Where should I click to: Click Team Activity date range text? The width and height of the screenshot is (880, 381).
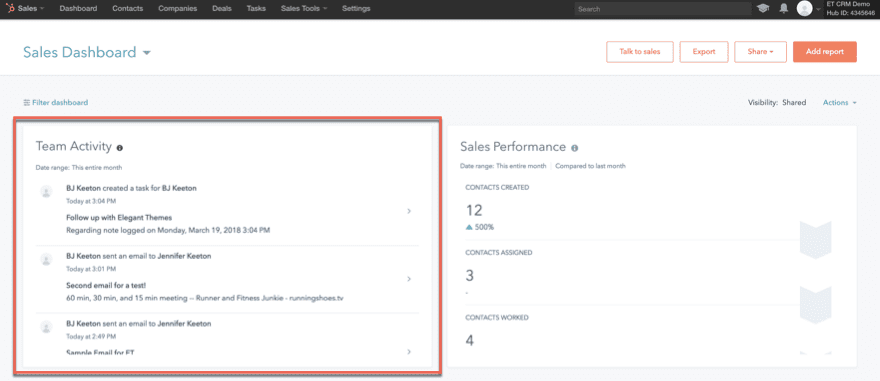click(x=79, y=167)
